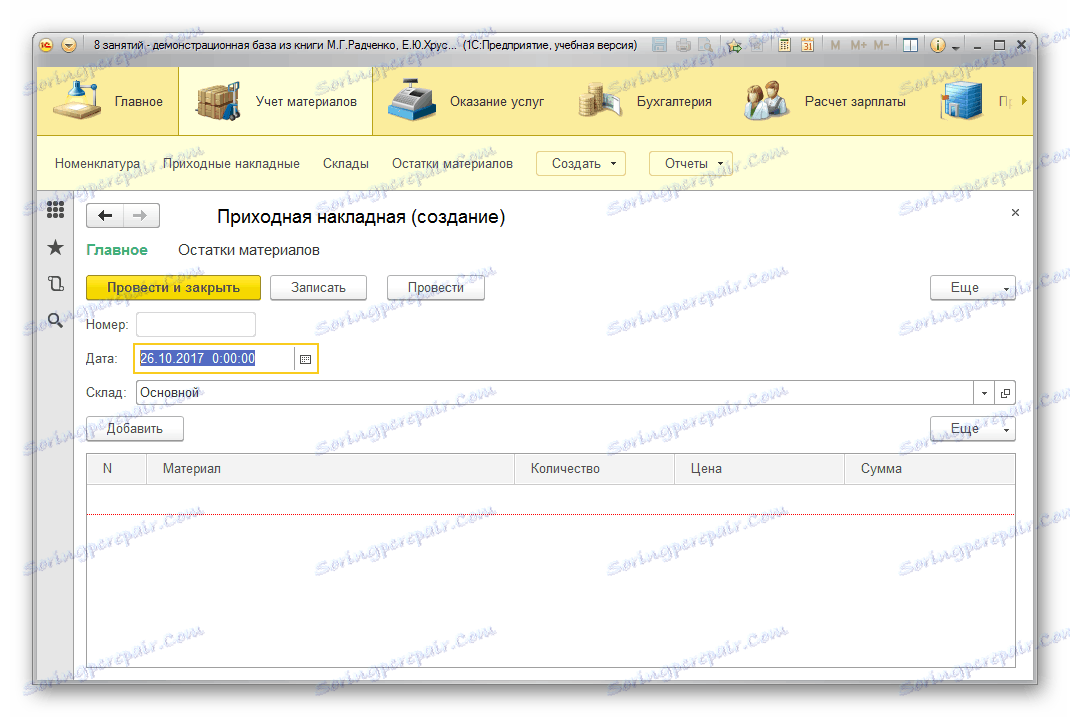Open the panel layout settings icon

910,45
